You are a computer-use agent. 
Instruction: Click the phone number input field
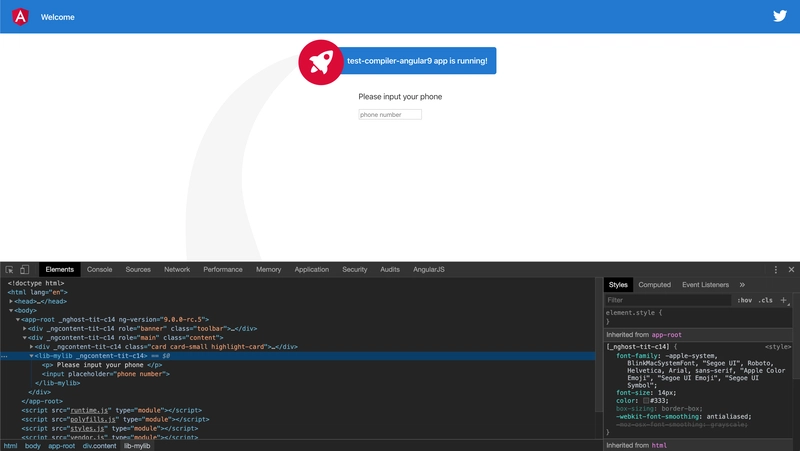coord(390,115)
